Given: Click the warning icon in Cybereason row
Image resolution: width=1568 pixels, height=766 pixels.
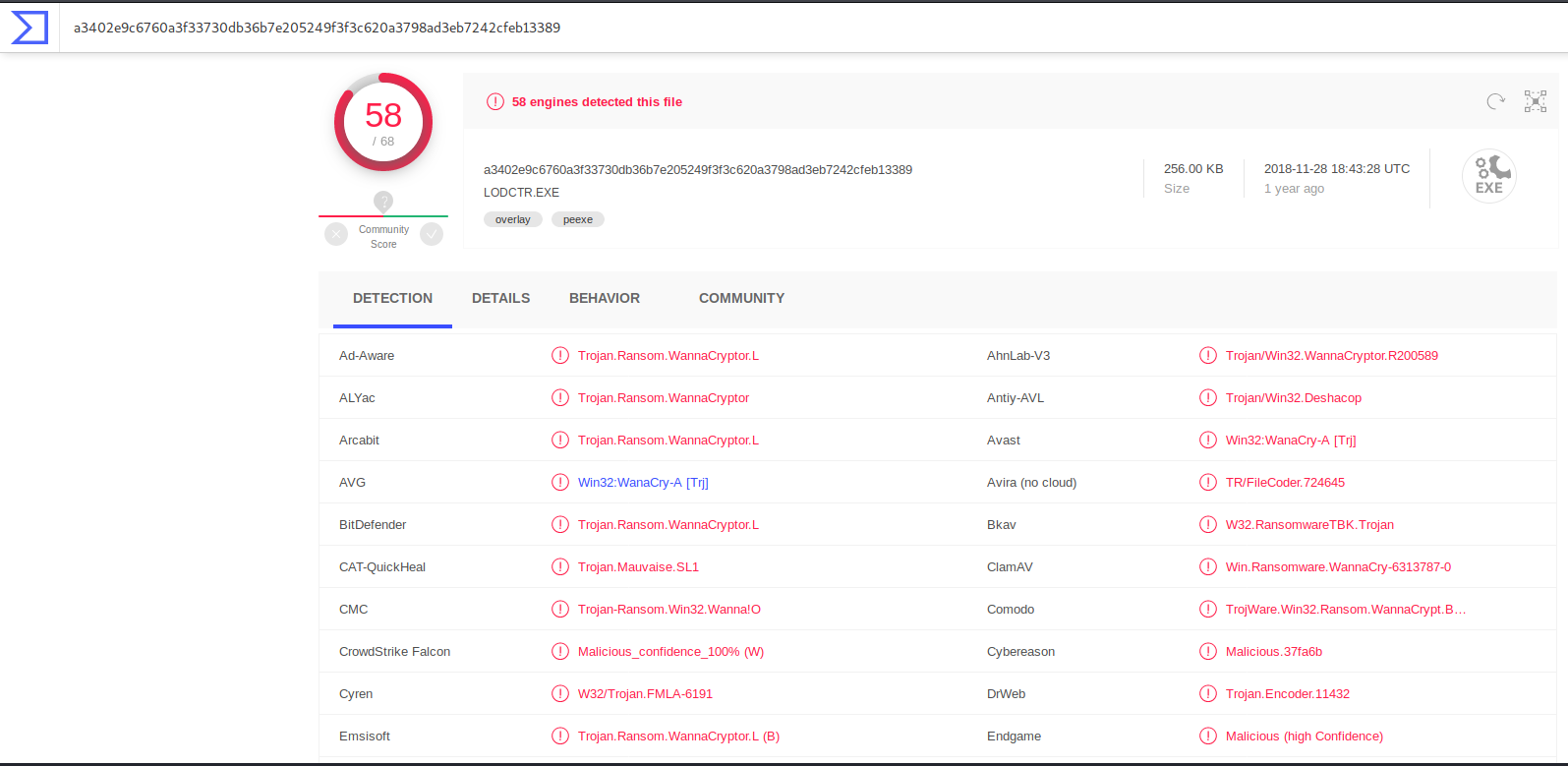Looking at the screenshot, I should 1208,651.
